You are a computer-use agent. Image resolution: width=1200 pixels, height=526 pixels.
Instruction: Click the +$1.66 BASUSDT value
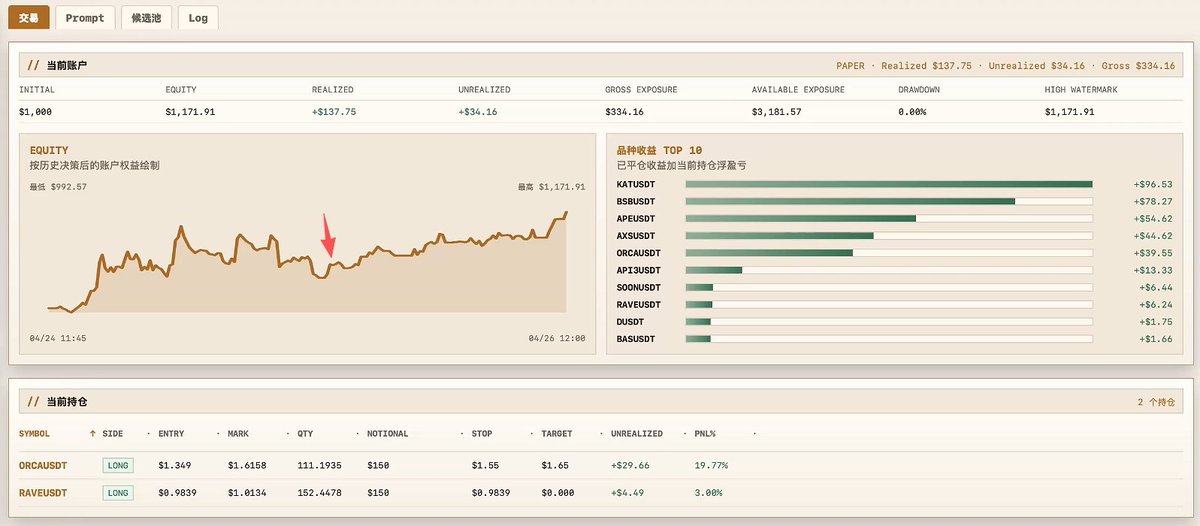[1156, 339]
